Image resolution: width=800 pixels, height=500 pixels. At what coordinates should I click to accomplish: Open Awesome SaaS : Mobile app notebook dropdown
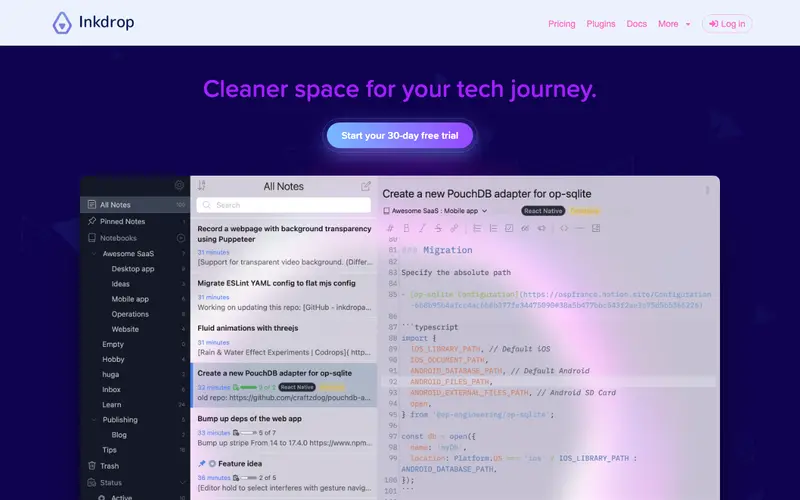435,211
